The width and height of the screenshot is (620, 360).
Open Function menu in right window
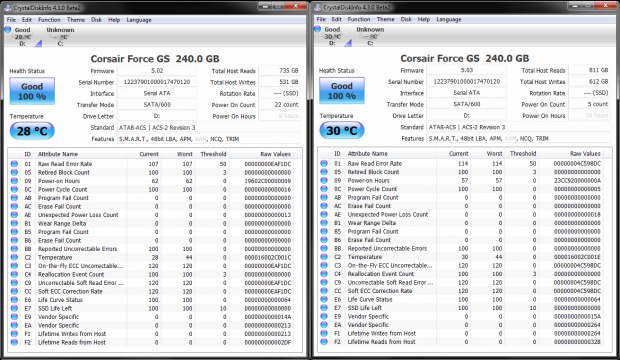coord(359,19)
